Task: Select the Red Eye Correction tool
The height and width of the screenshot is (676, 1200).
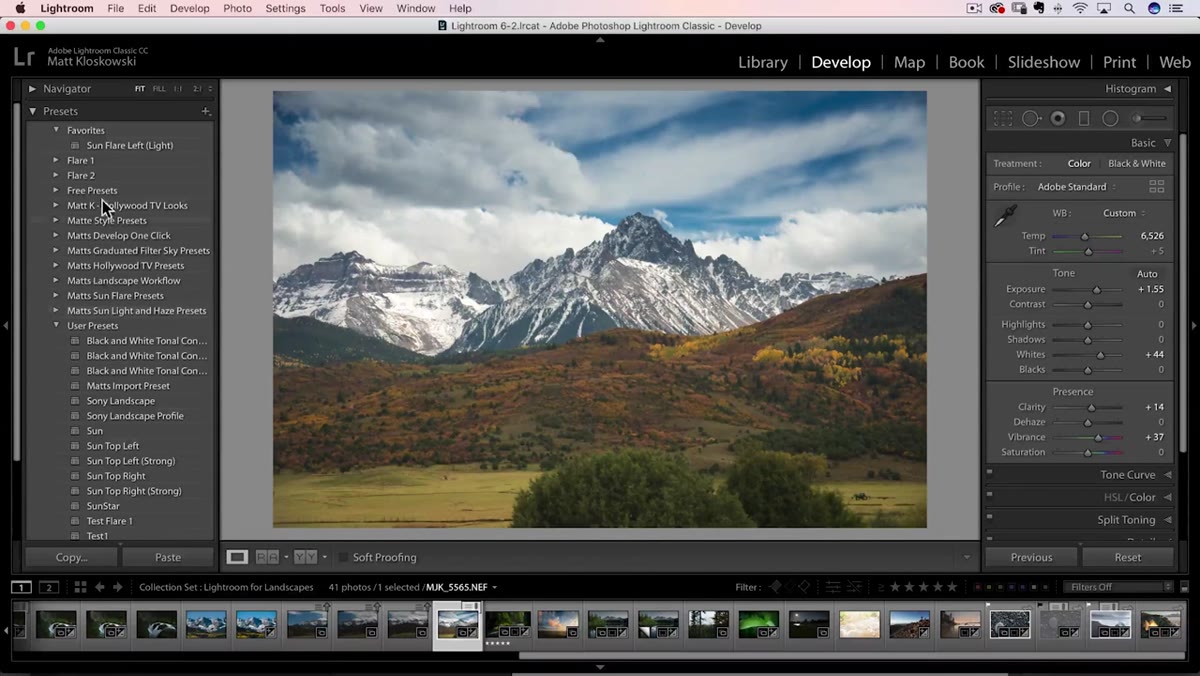Action: 1057,118
